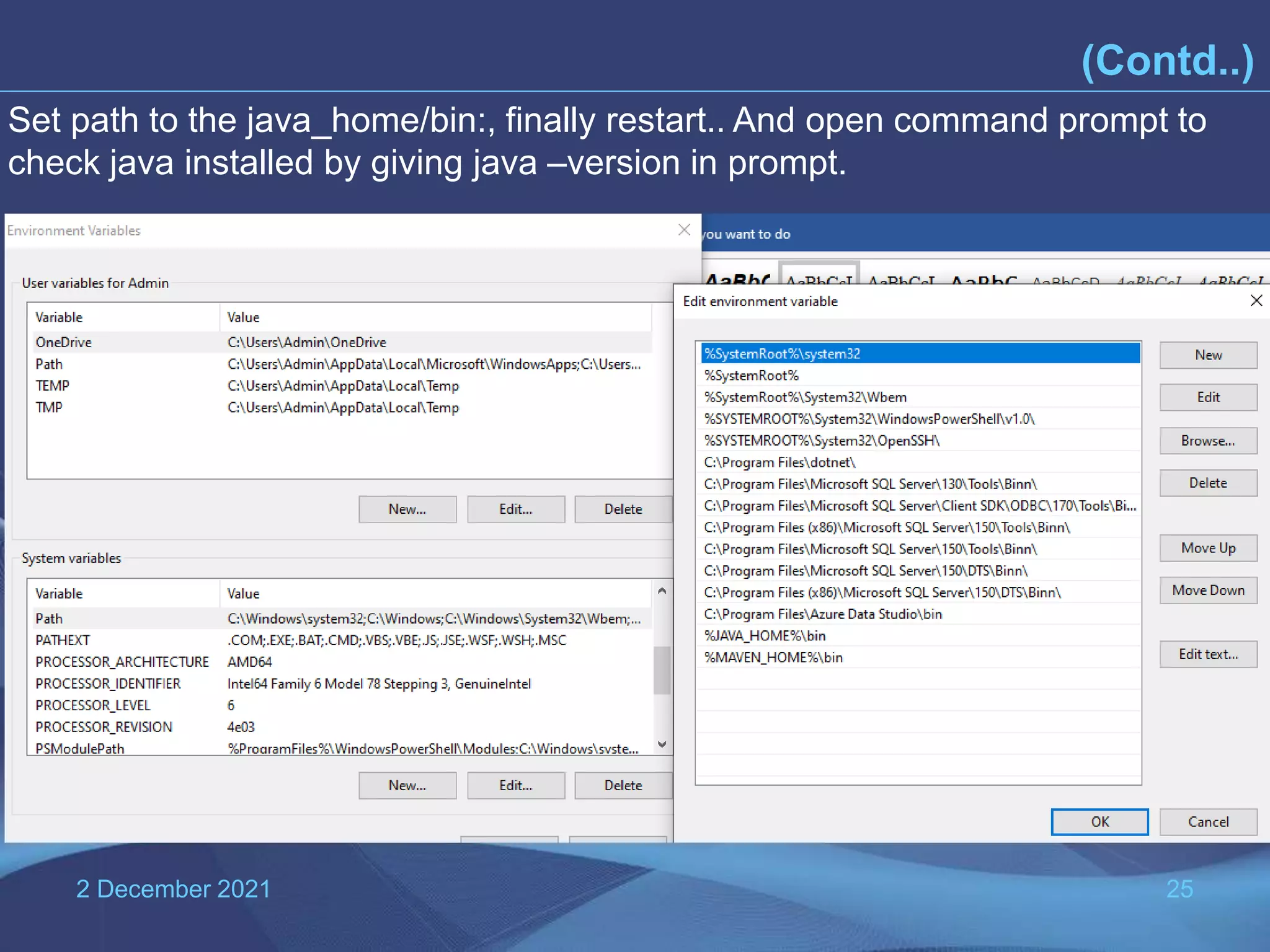Click New... under User variables

pos(407,509)
